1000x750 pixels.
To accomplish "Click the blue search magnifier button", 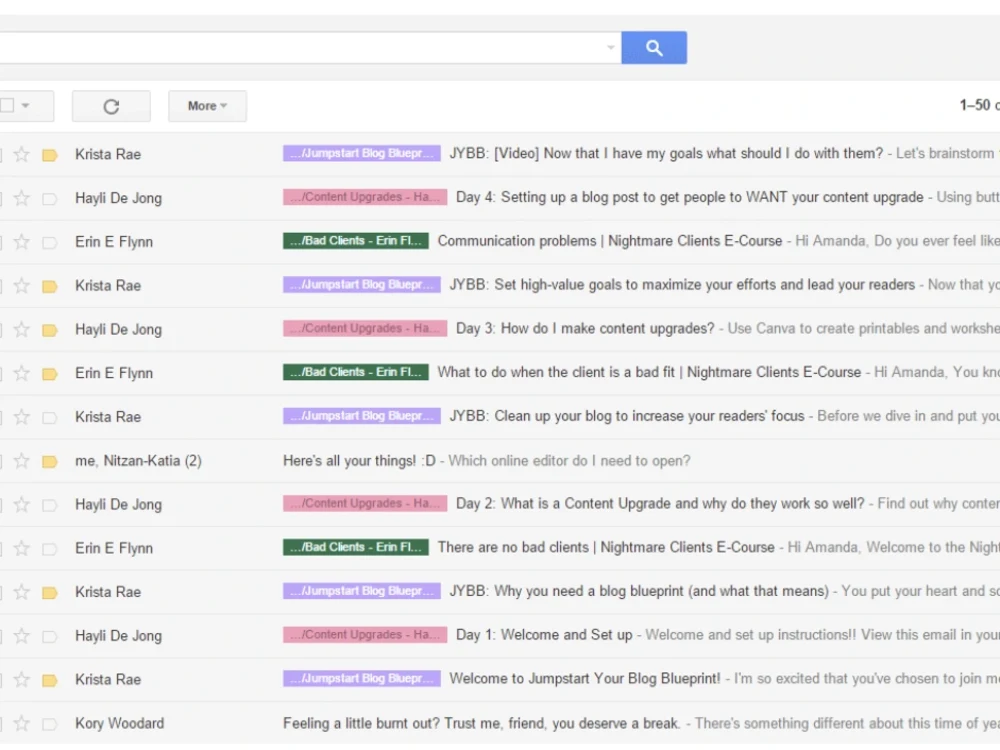I will tap(654, 48).
